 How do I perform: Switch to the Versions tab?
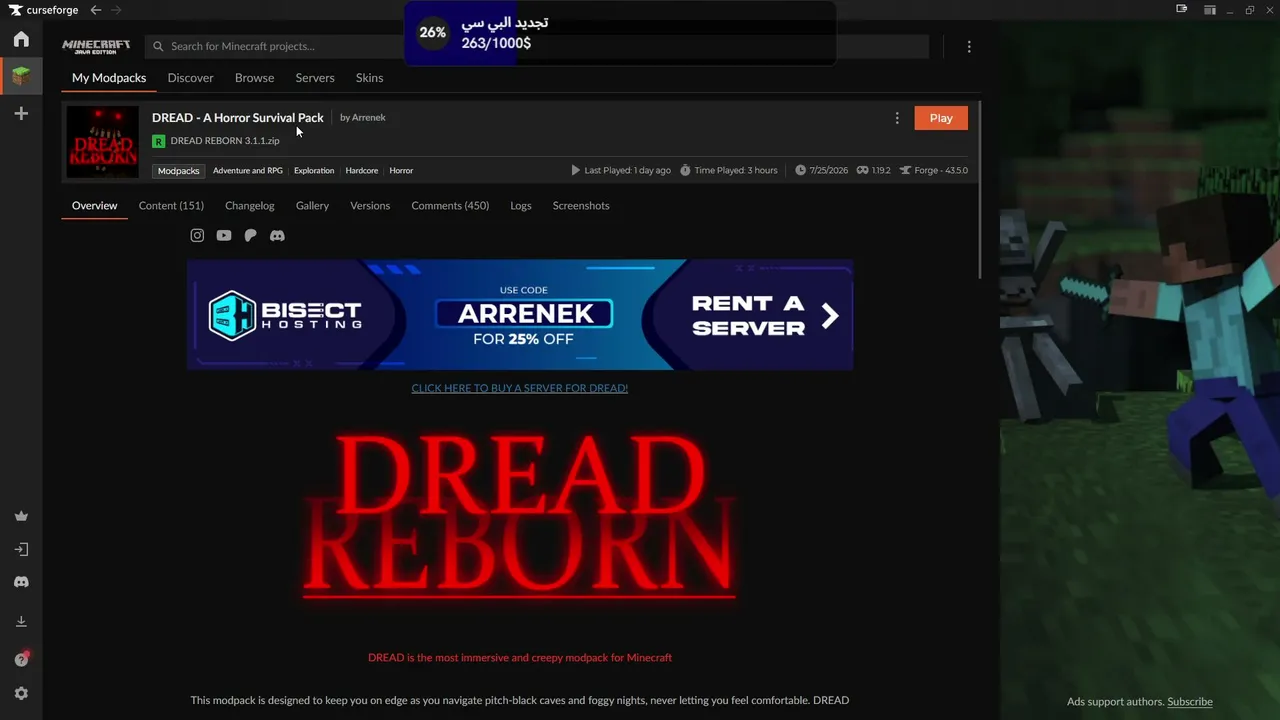[370, 206]
